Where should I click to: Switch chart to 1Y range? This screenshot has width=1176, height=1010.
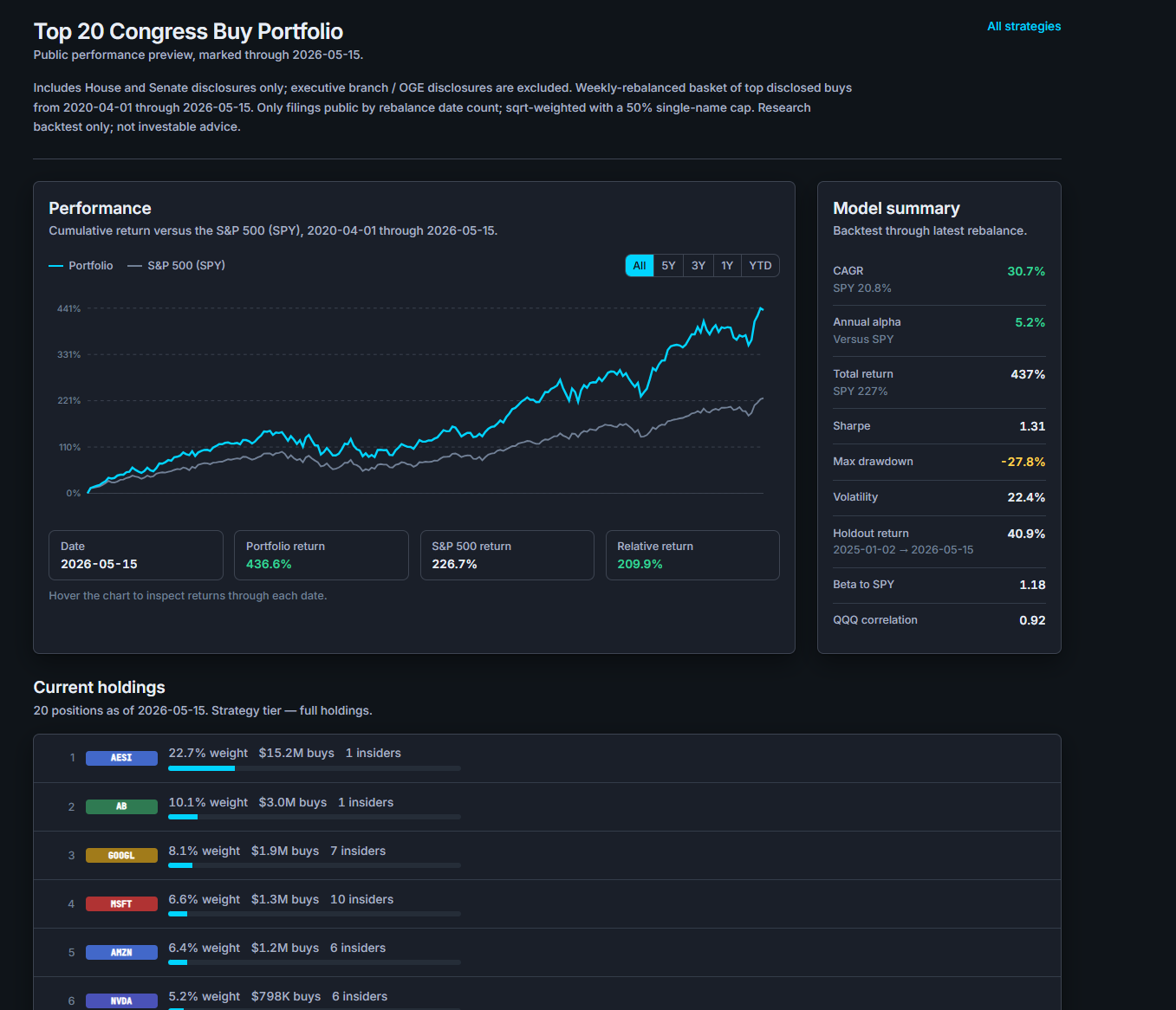pyautogui.click(x=727, y=266)
